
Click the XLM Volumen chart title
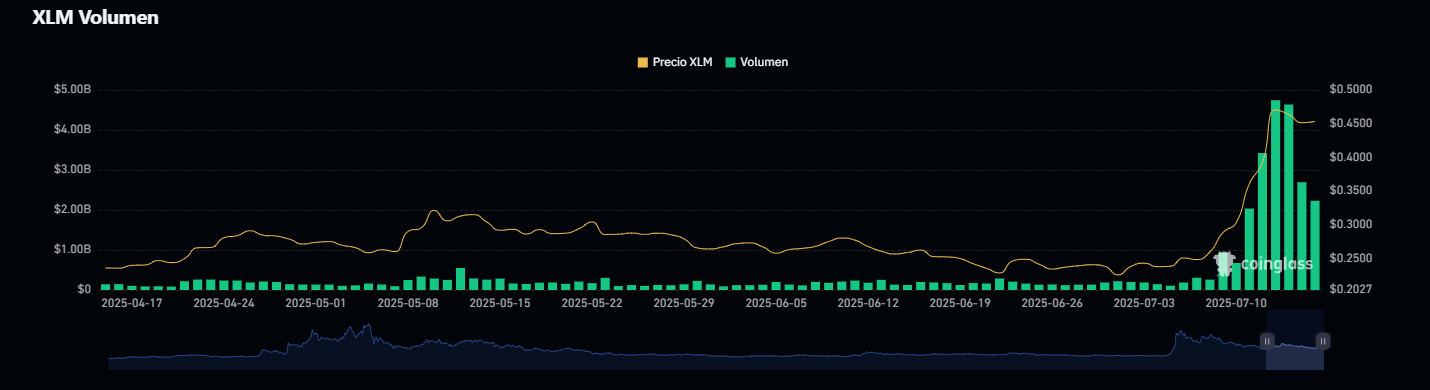point(96,18)
